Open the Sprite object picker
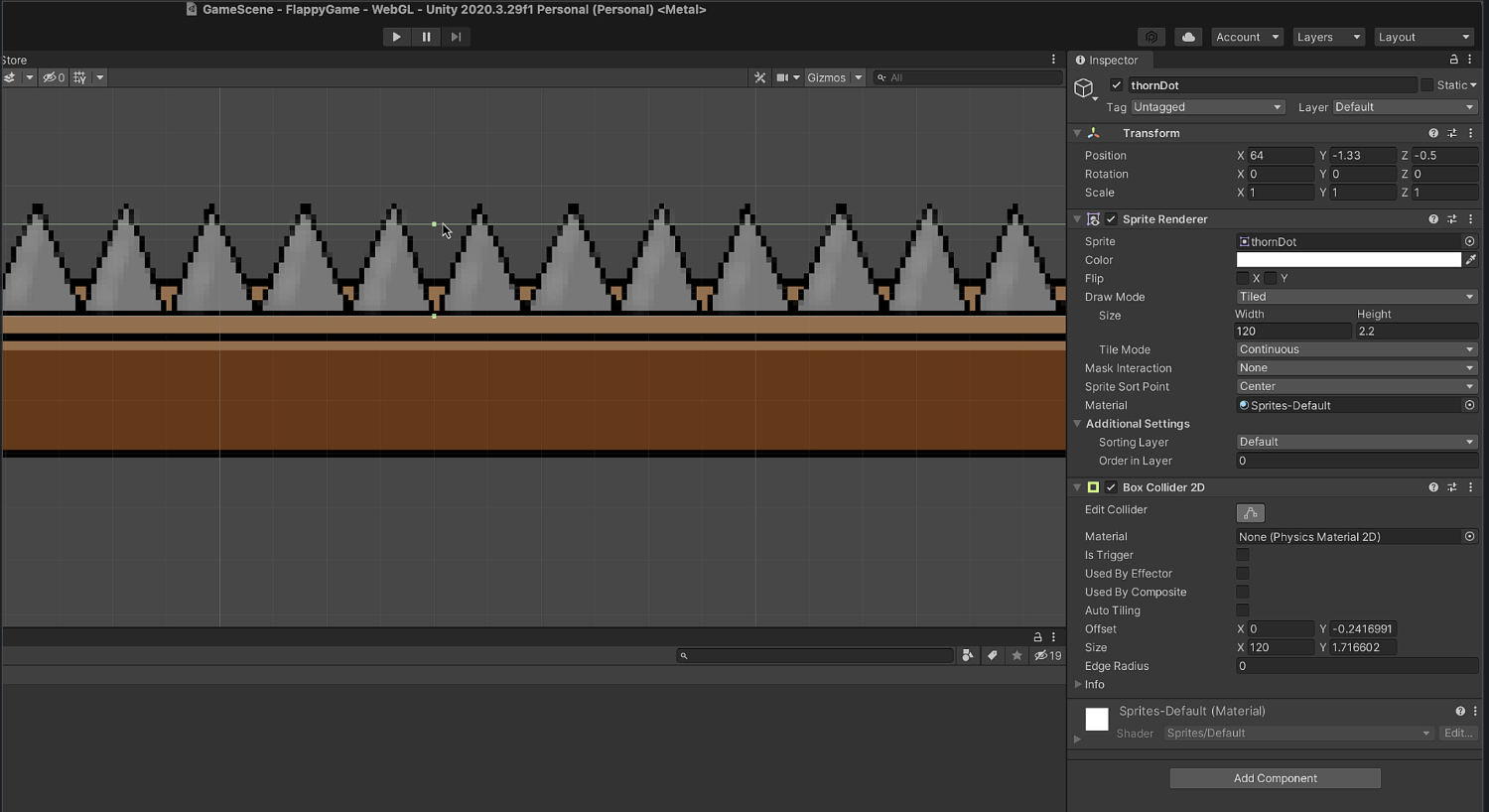 click(1470, 241)
